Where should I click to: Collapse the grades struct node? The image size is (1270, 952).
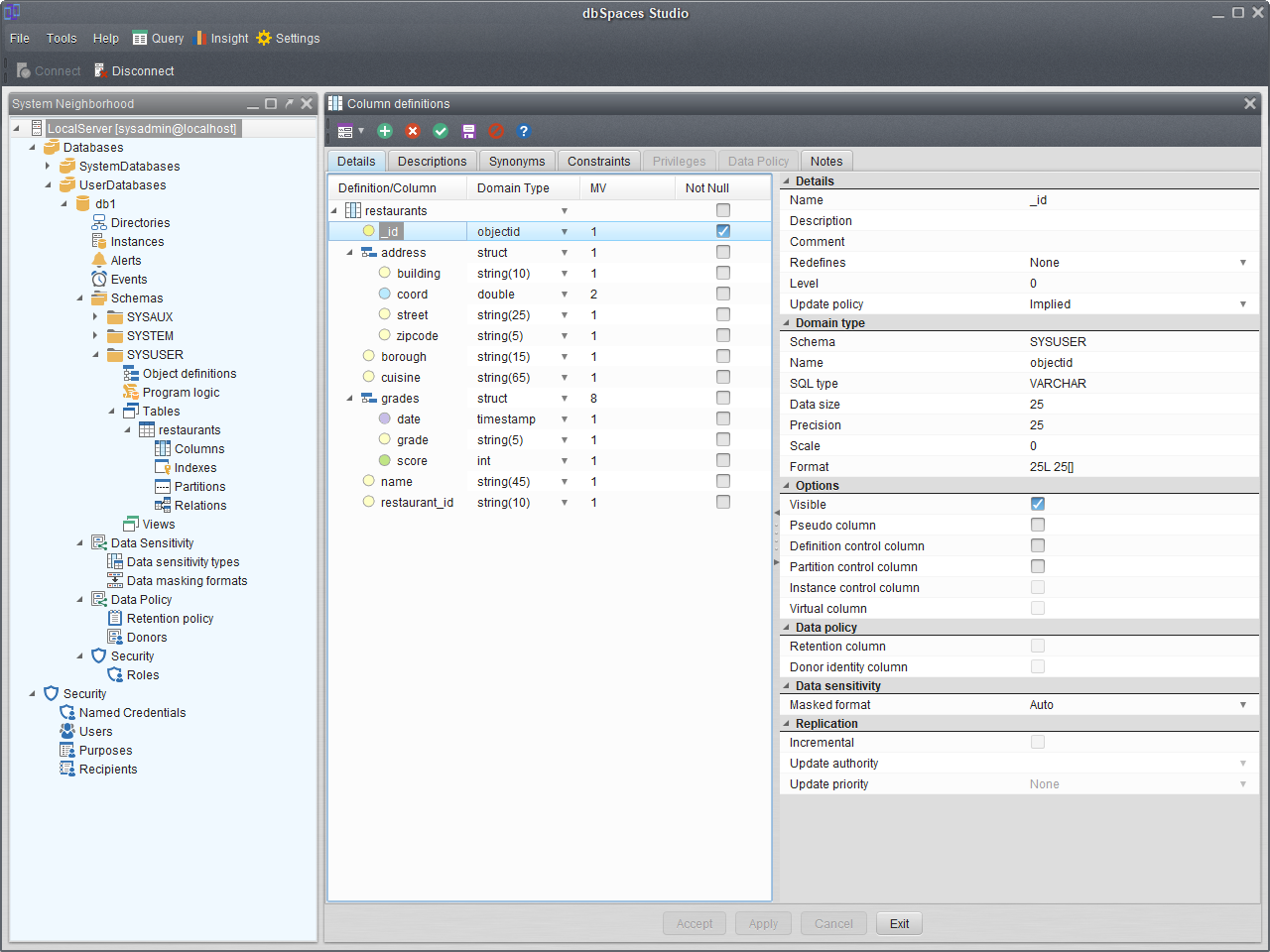(x=350, y=399)
